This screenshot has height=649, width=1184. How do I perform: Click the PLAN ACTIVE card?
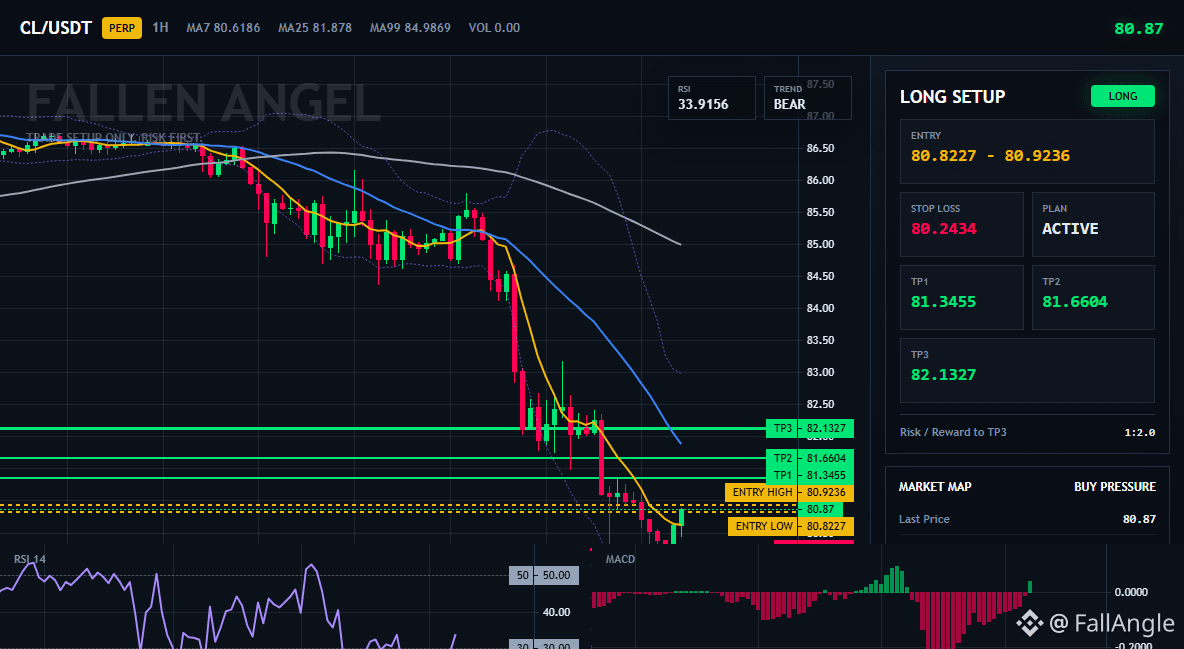(1093, 224)
